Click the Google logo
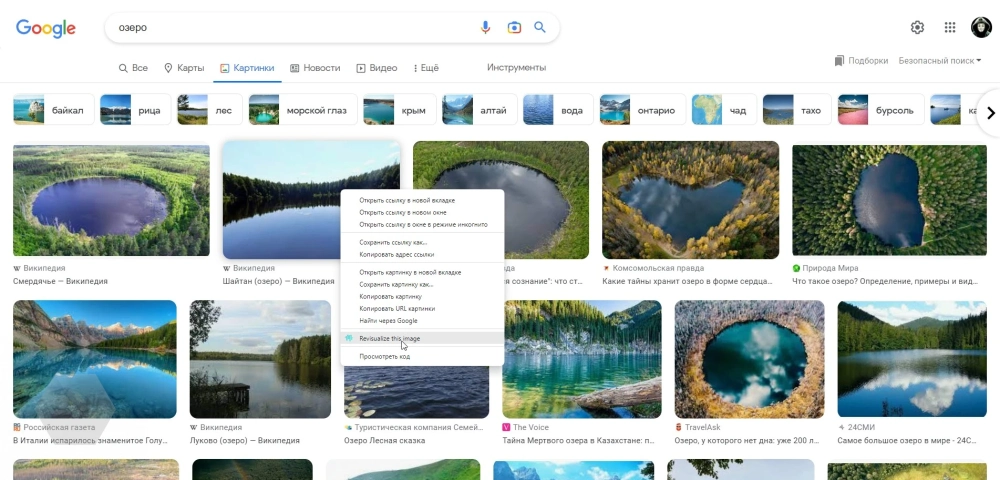 coord(46,29)
